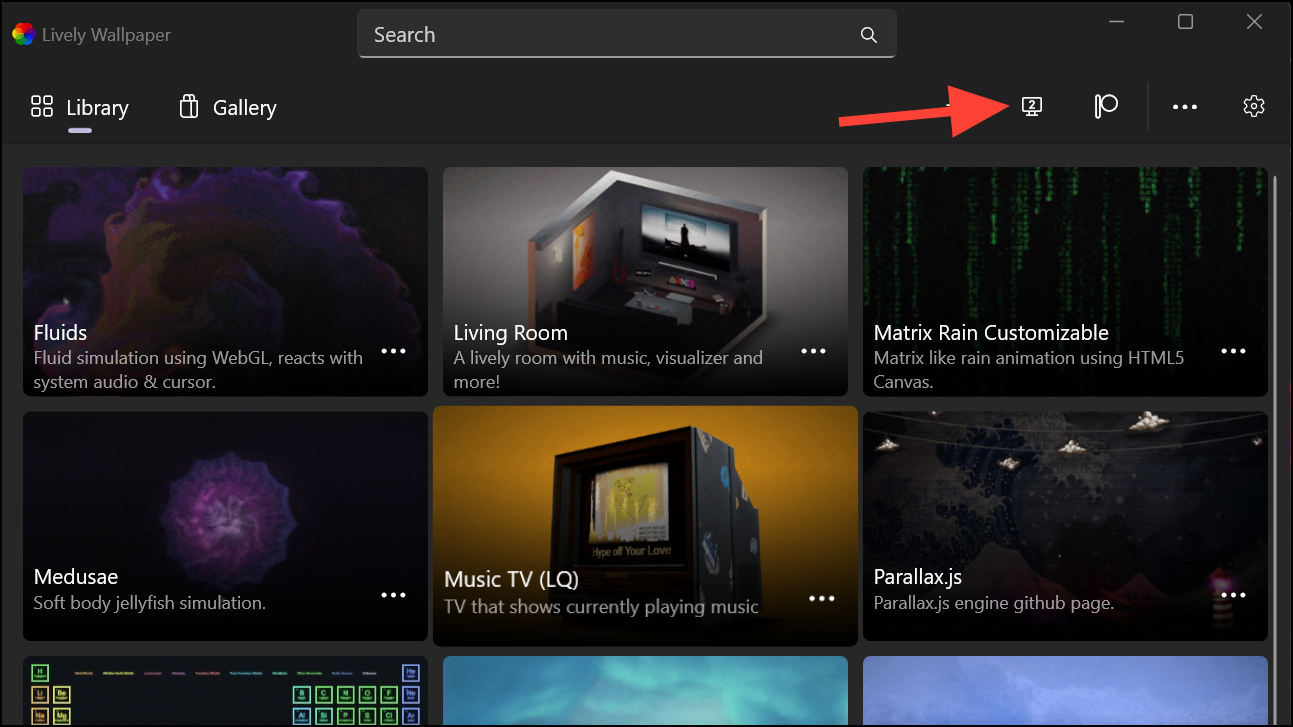Viewport: 1293px width, 727px height.
Task: Open the Parallax.js options ellipsis
Action: (x=1234, y=595)
